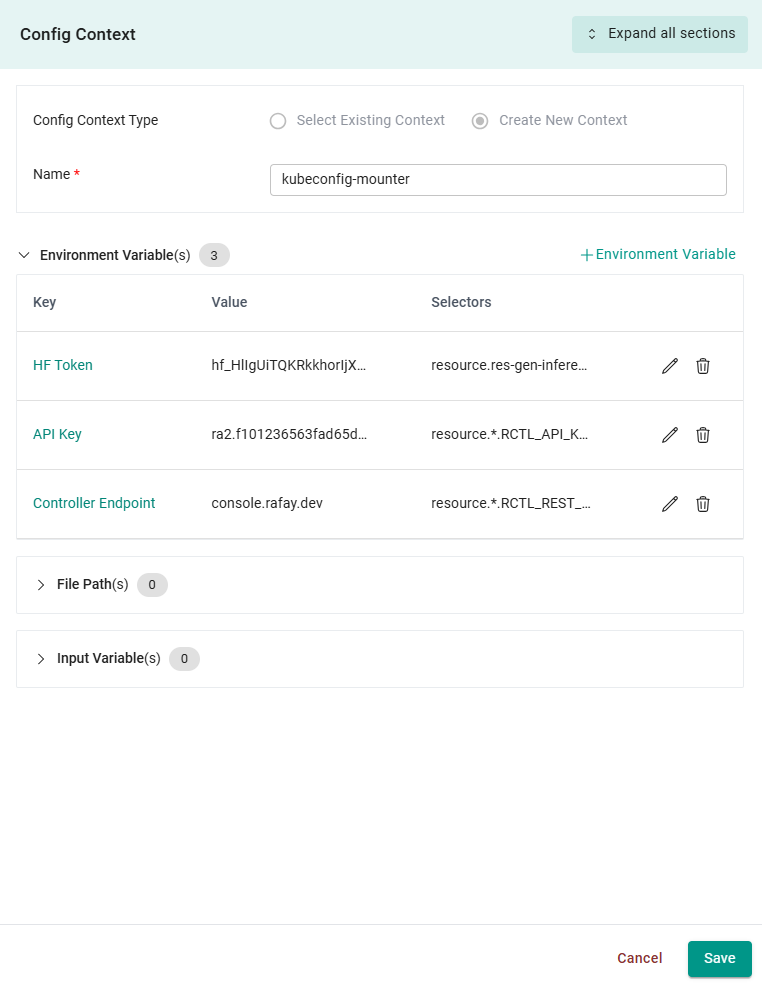Screen dimensions: 762x988
Task: Delete the Controller Endpoint variable
Action: 703,504
